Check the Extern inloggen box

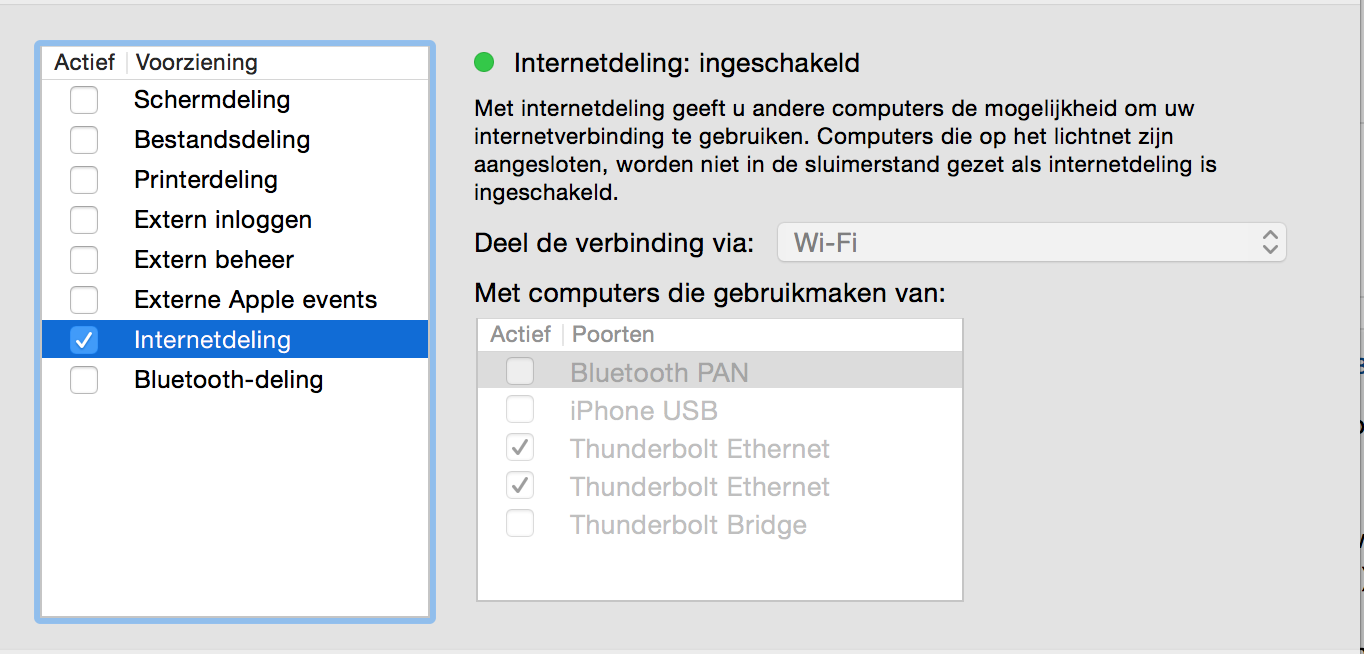[84, 220]
